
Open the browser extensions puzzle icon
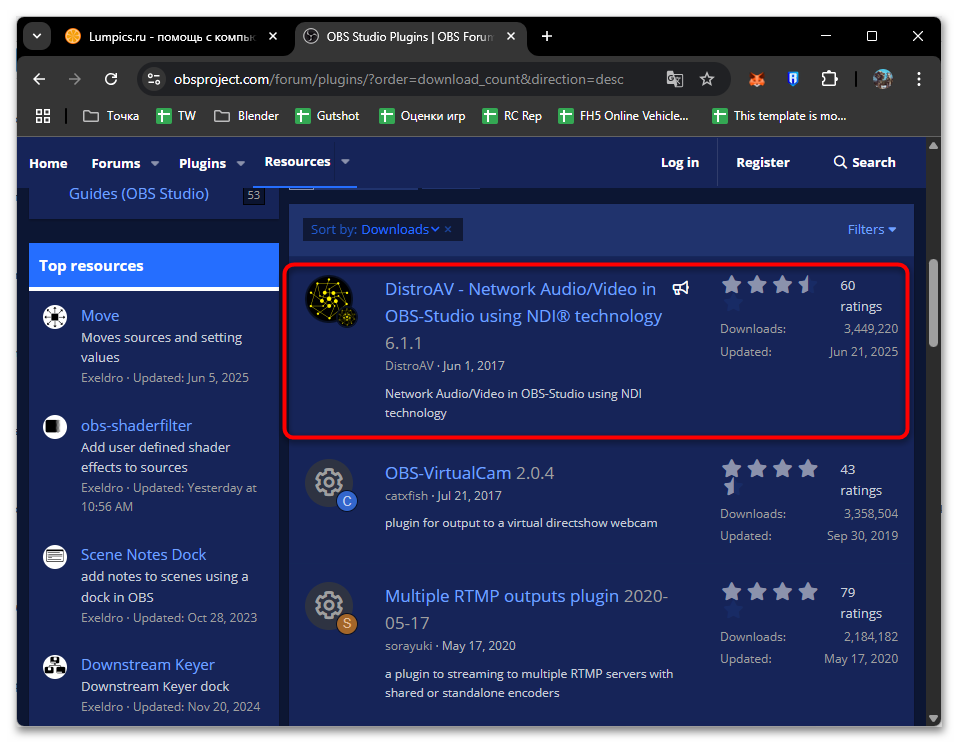829,79
